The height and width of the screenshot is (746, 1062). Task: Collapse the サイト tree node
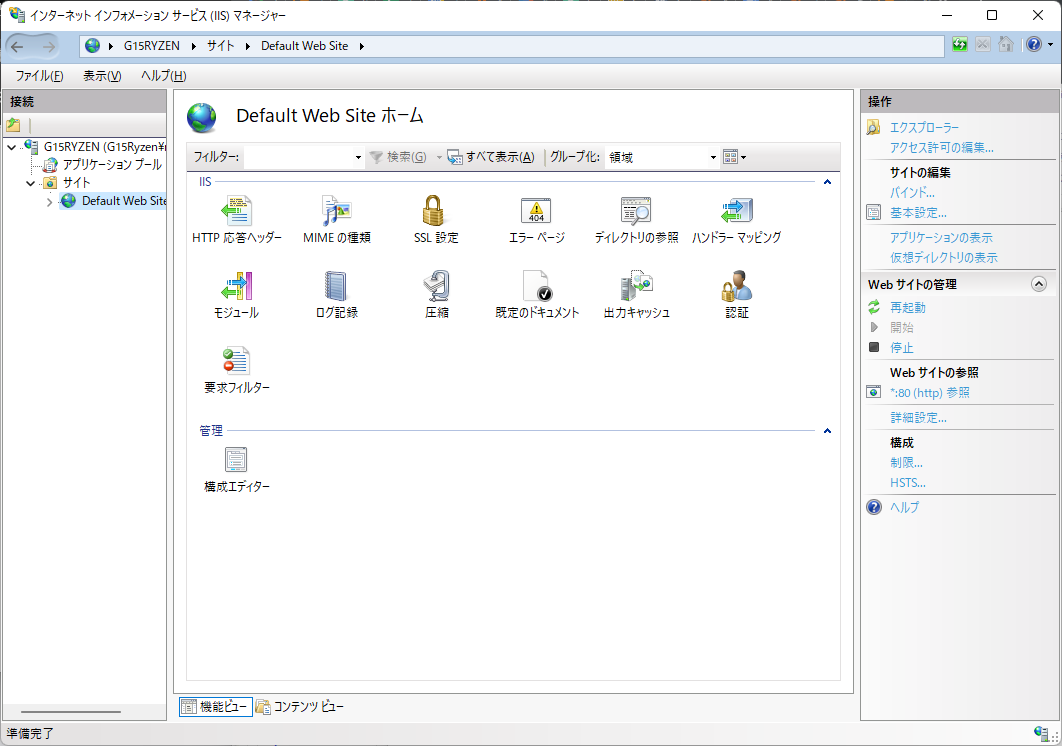[x=30, y=183]
